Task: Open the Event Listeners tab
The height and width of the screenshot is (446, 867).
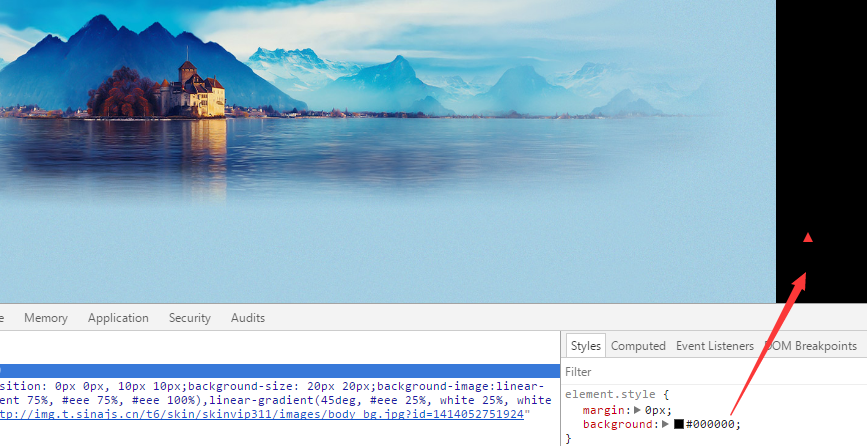Action: pos(715,346)
